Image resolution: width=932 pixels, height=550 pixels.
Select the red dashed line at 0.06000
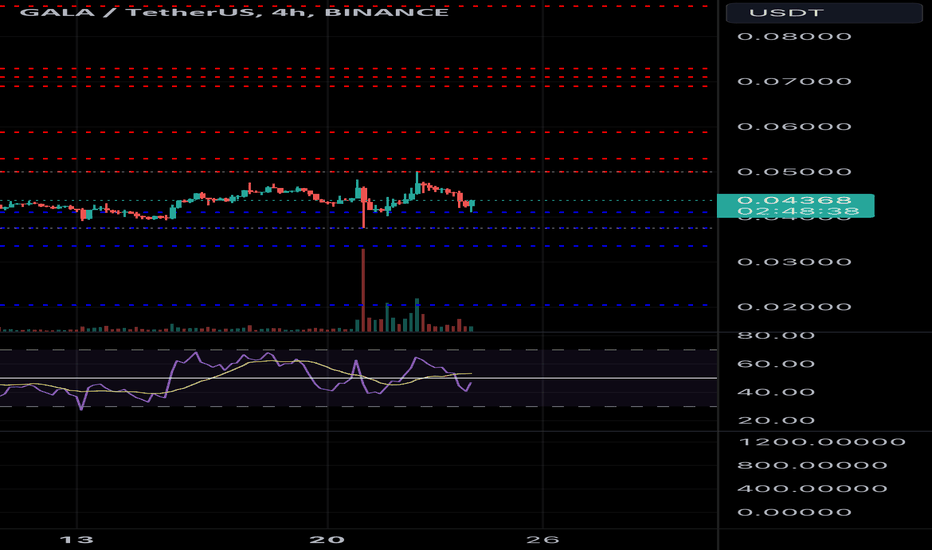[x=354, y=132]
